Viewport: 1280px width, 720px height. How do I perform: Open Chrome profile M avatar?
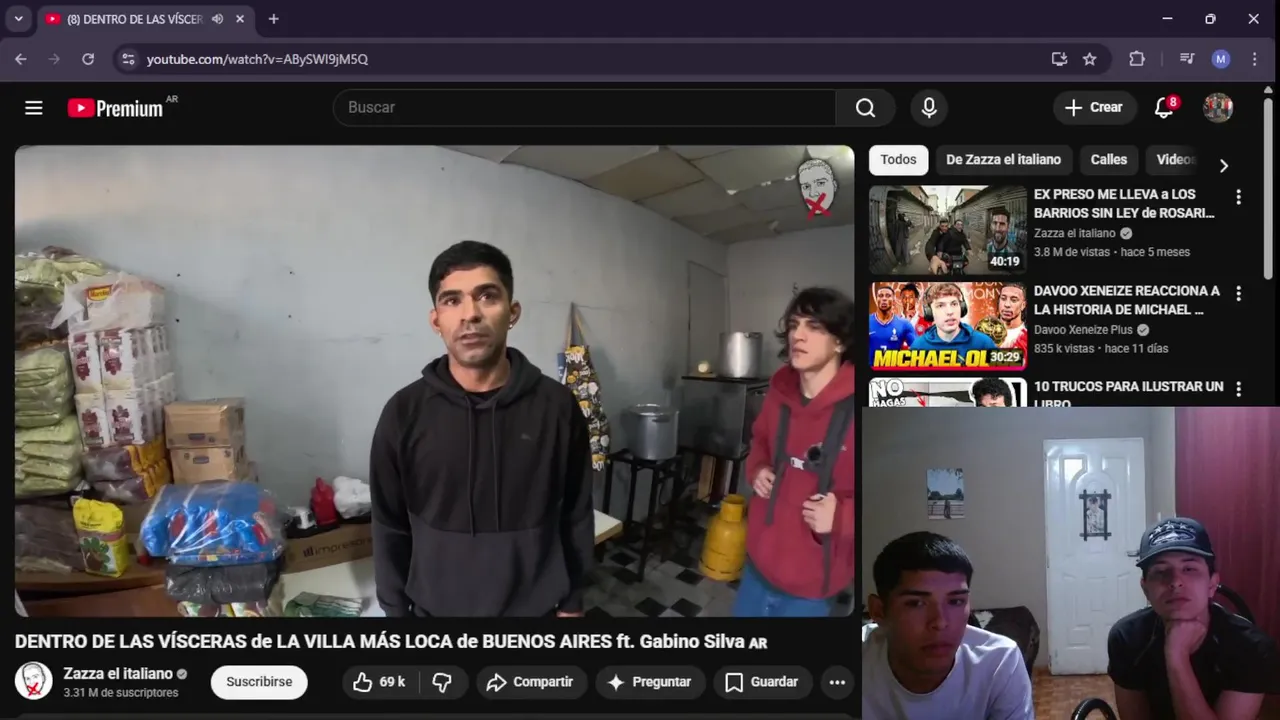1221,59
